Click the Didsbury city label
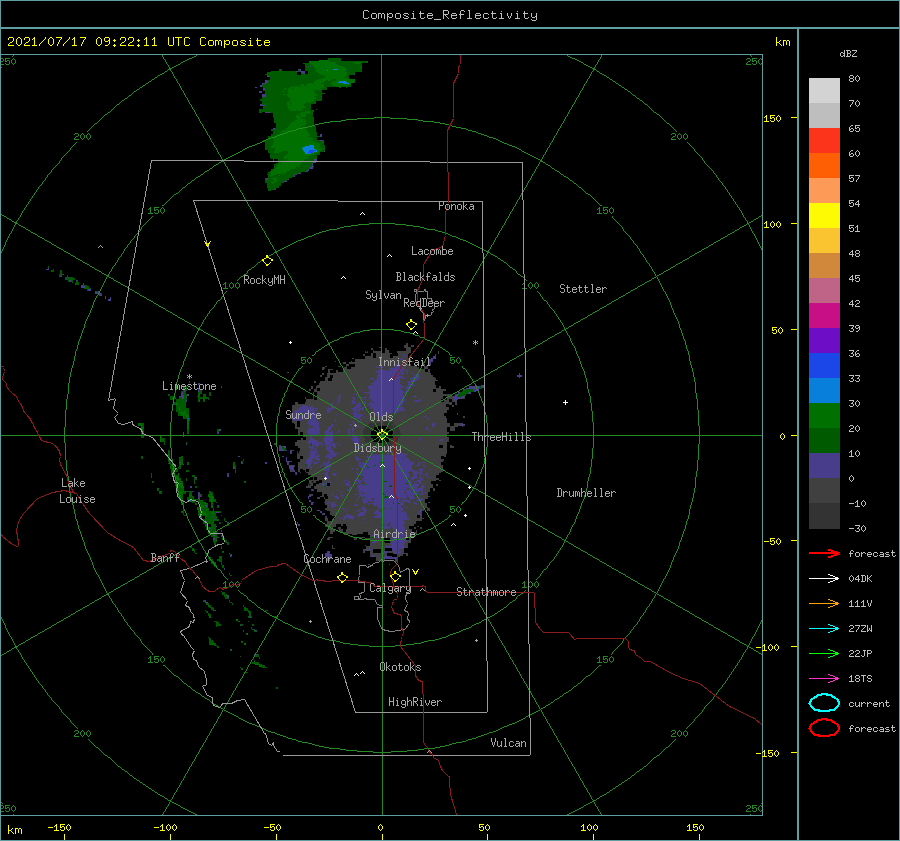The image size is (900, 841). [x=377, y=448]
